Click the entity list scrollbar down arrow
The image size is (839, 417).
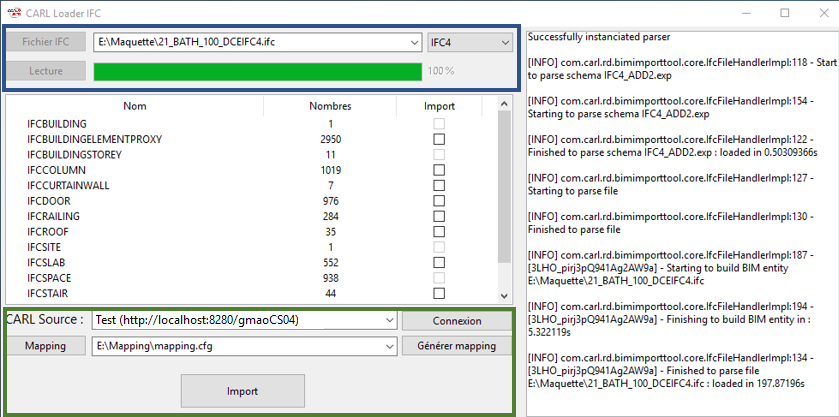point(504,295)
